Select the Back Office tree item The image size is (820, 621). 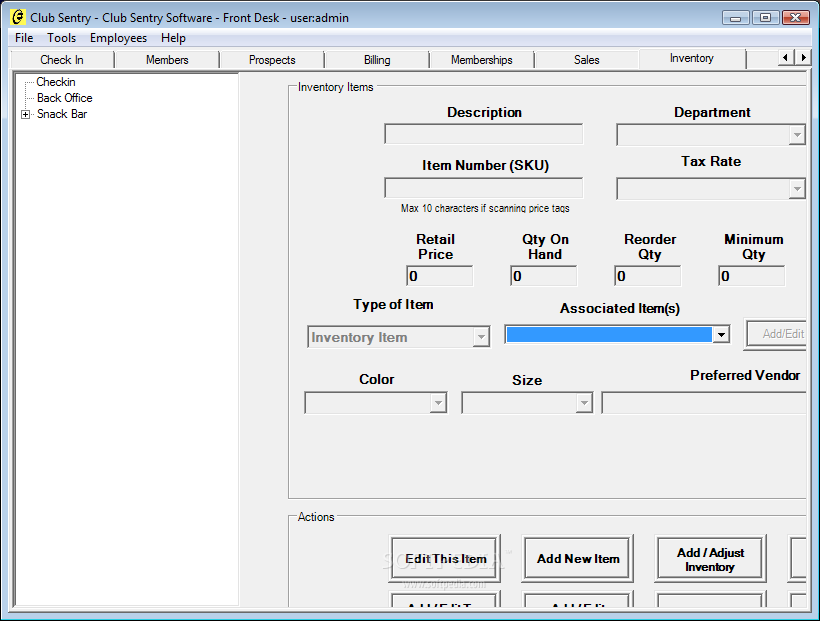[64, 98]
